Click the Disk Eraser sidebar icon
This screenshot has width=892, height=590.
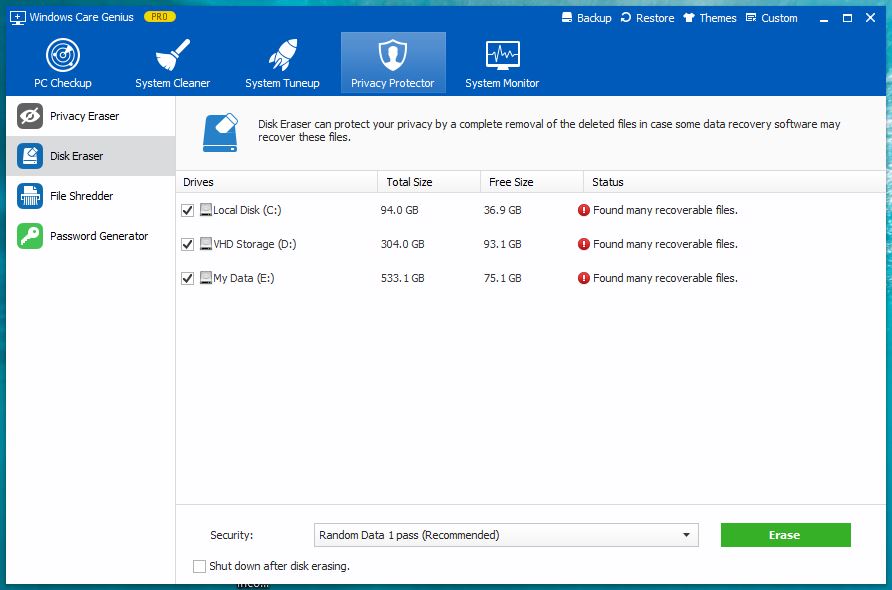[30, 156]
